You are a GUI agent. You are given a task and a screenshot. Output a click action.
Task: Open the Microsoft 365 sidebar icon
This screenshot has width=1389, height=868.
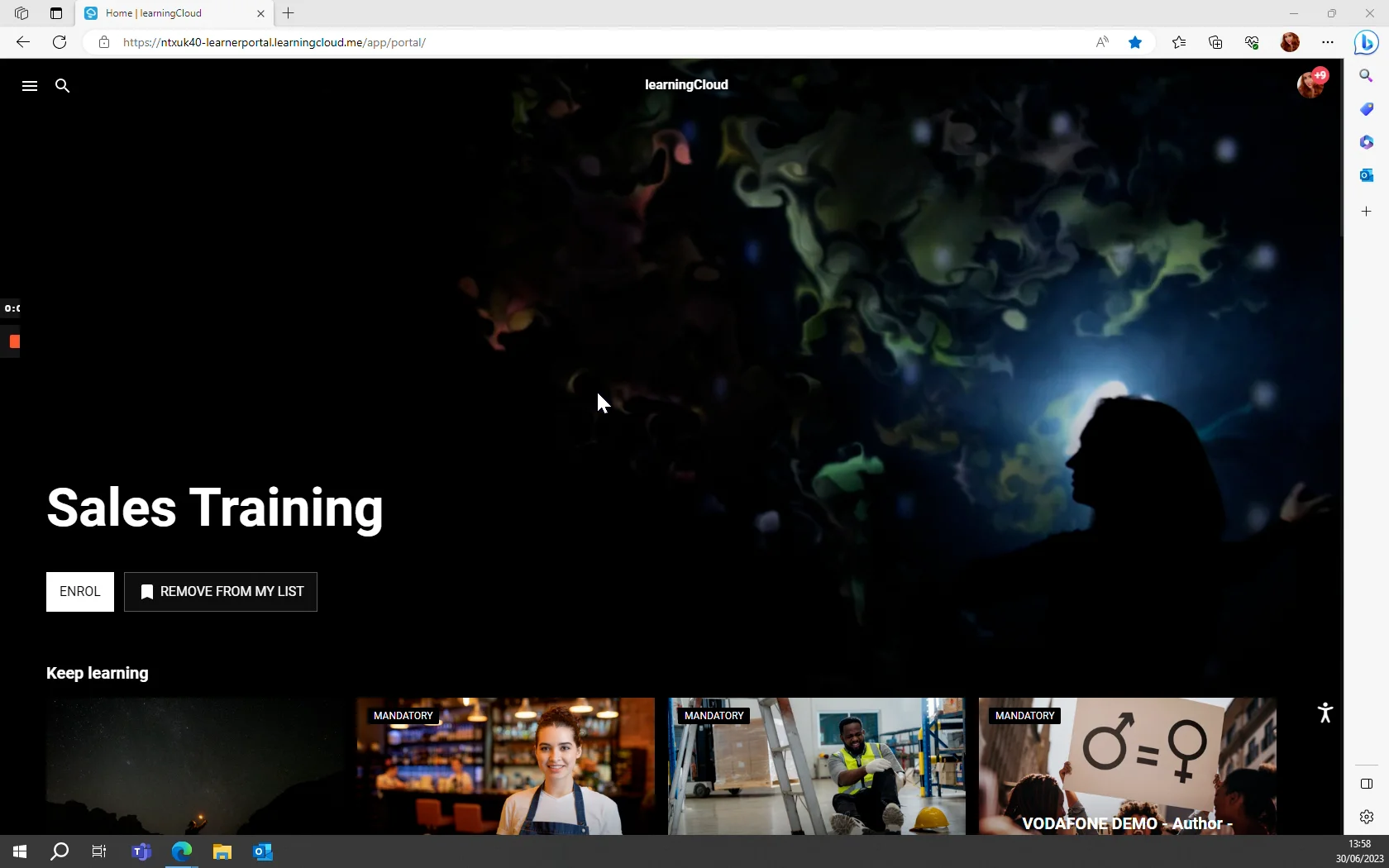tap(1367, 142)
